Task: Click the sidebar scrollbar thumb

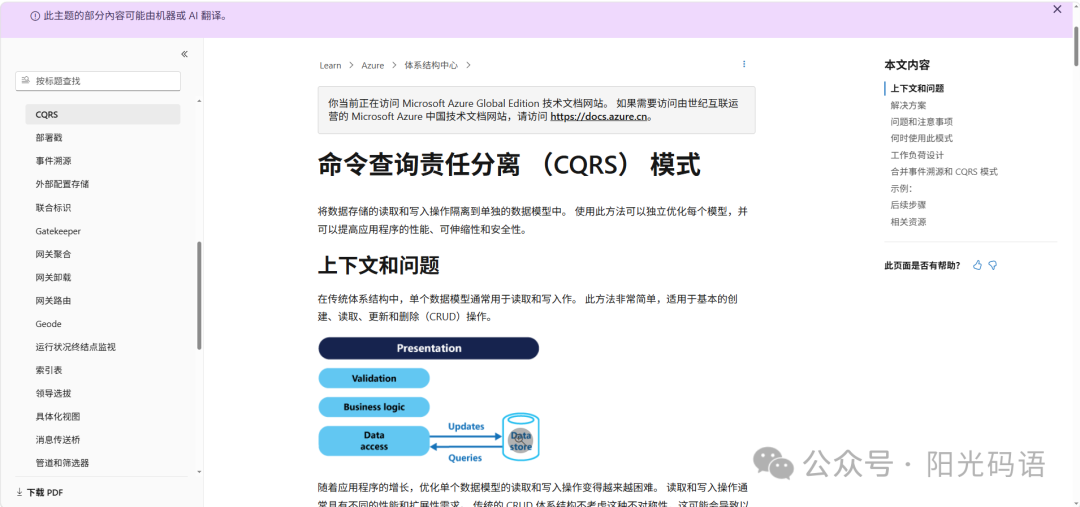Action: (x=200, y=295)
